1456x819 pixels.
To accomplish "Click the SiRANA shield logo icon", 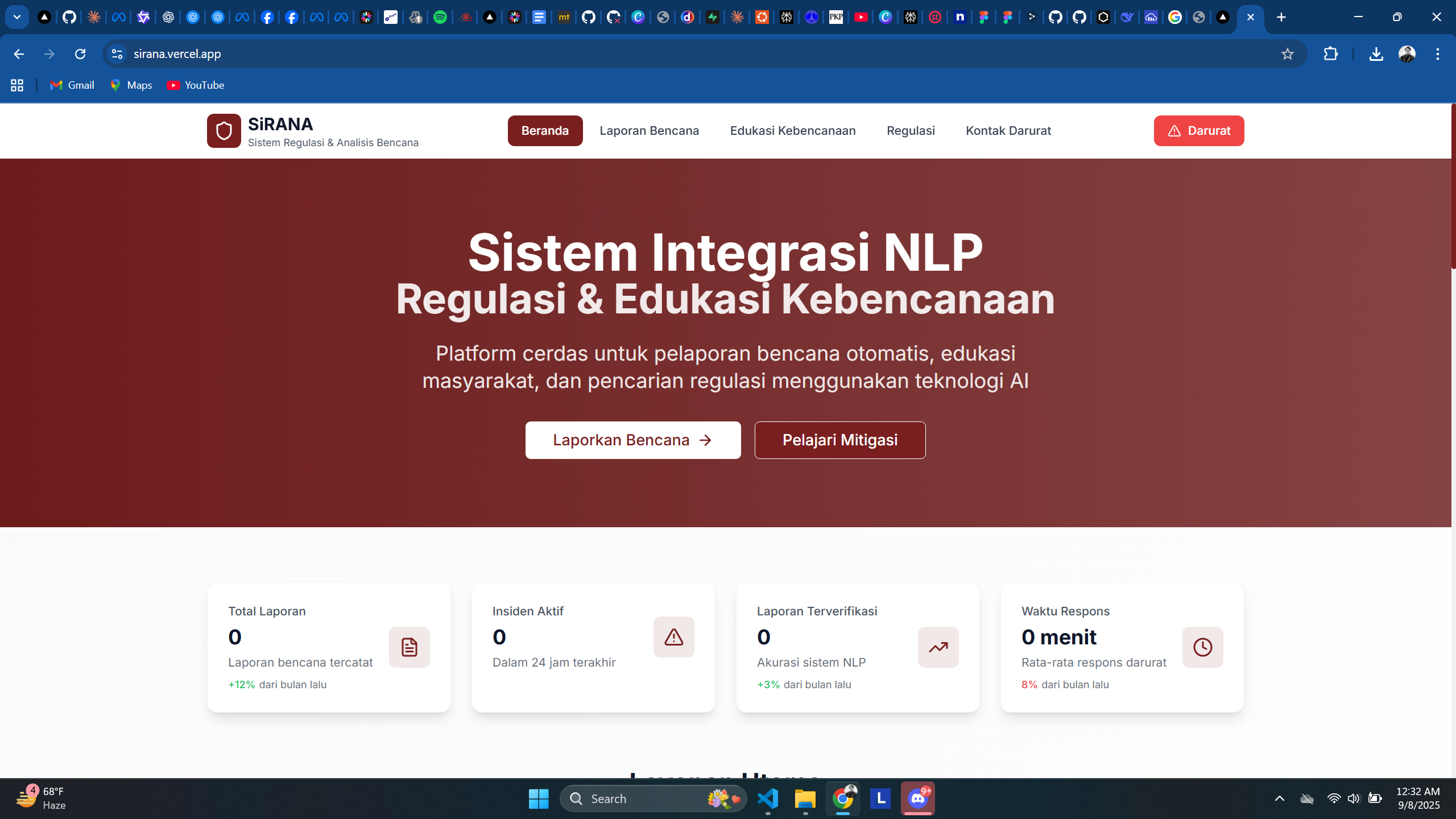I will point(224,131).
